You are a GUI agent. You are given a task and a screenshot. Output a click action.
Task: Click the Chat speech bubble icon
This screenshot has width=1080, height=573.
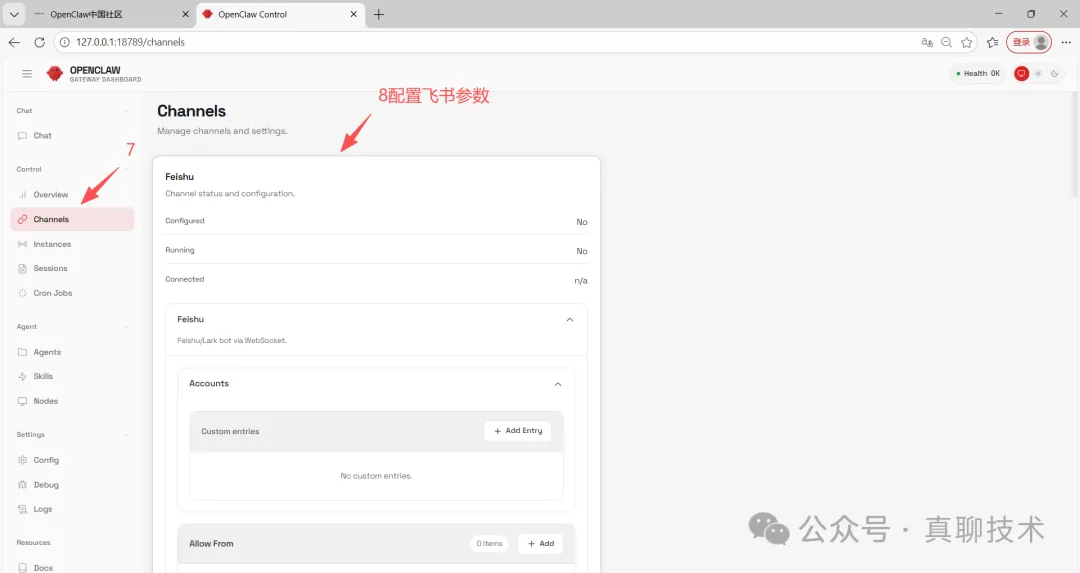tap(22, 136)
